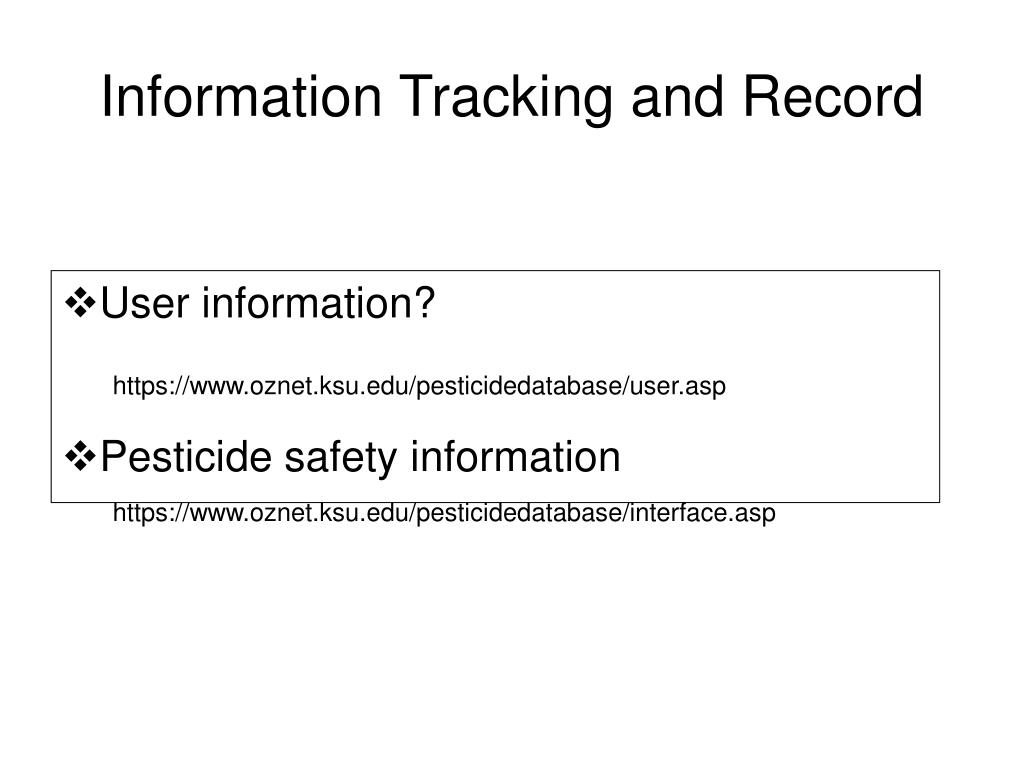Select the Pesticide safety information bullet text

(360, 456)
